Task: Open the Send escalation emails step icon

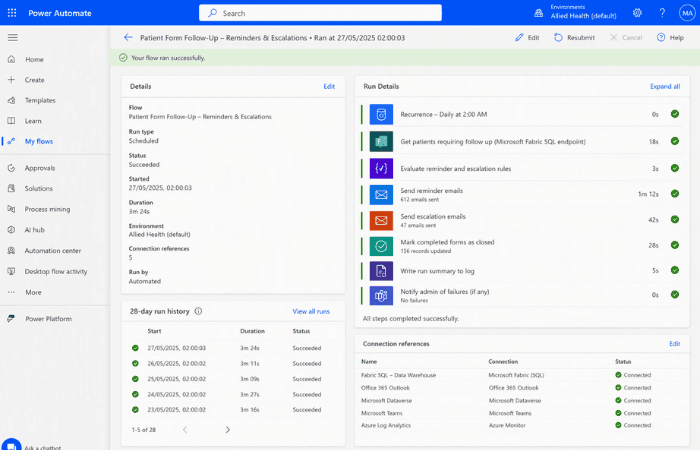Action: pyautogui.click(x=381, y=220)
